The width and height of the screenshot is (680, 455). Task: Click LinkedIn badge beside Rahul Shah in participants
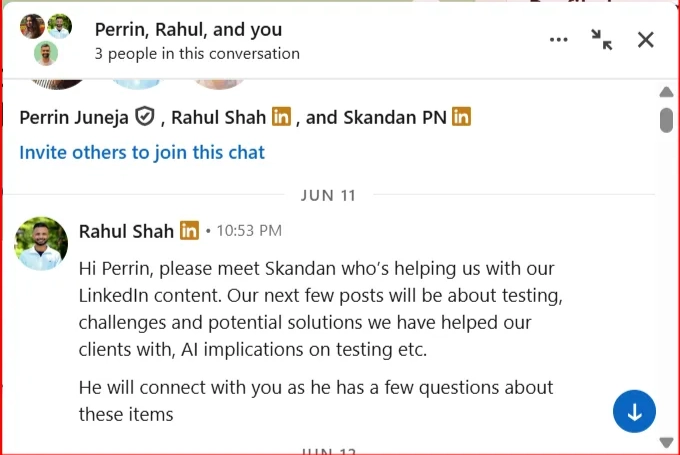pyautogui.click(x=282, y=117)
